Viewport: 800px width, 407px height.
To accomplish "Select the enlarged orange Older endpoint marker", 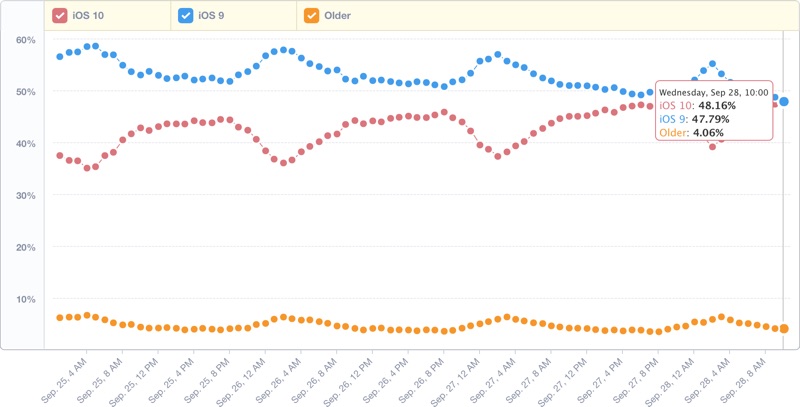I will [785, 328].
